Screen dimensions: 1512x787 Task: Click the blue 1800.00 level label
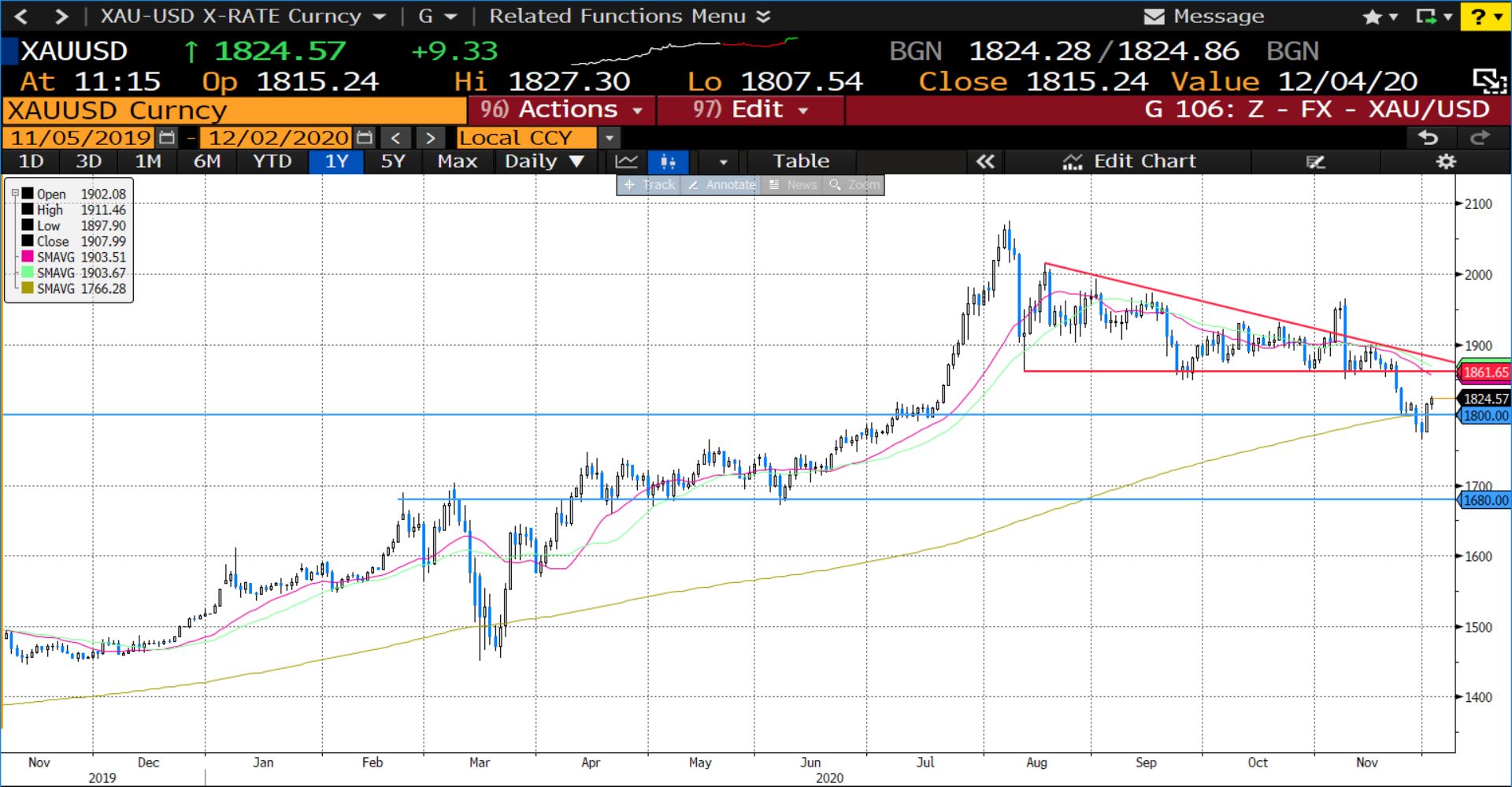(x=1485, y=415)
